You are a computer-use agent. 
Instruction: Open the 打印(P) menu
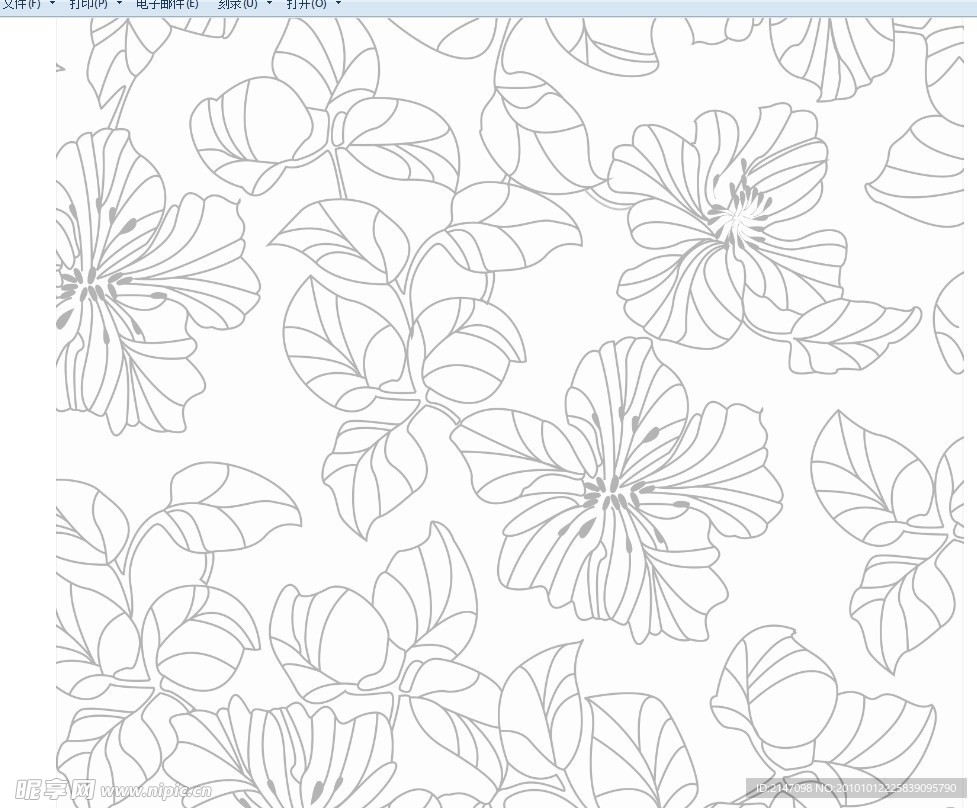click(88, 4)
